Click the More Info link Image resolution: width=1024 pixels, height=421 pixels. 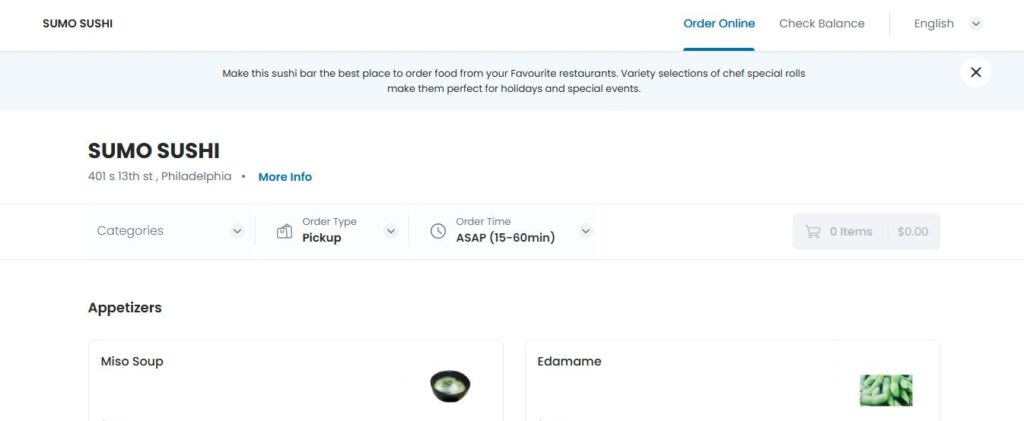[x=285, y=177]
